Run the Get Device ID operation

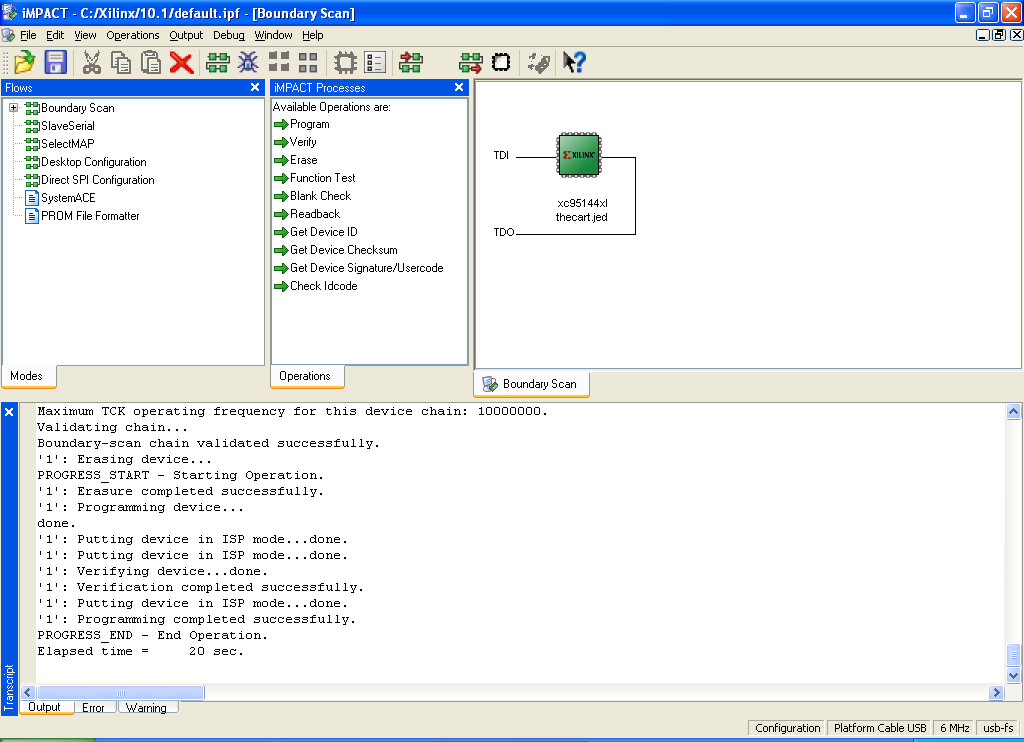(323, 232)
